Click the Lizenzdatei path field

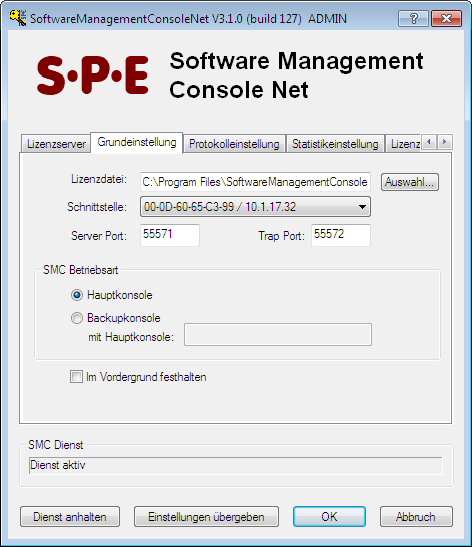[255, 182]
